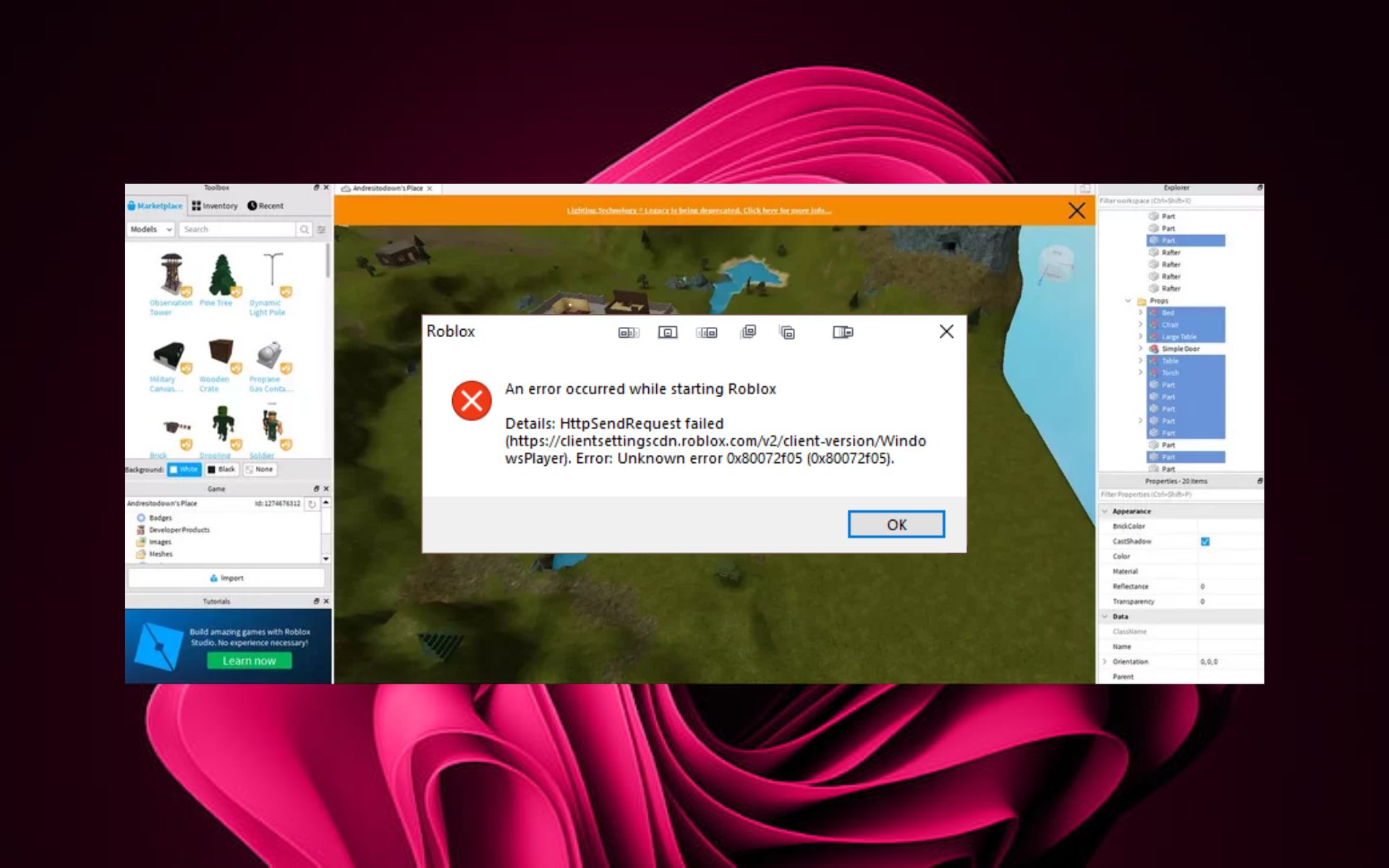Select the Wooden Crate model

[x=221, y=366]
